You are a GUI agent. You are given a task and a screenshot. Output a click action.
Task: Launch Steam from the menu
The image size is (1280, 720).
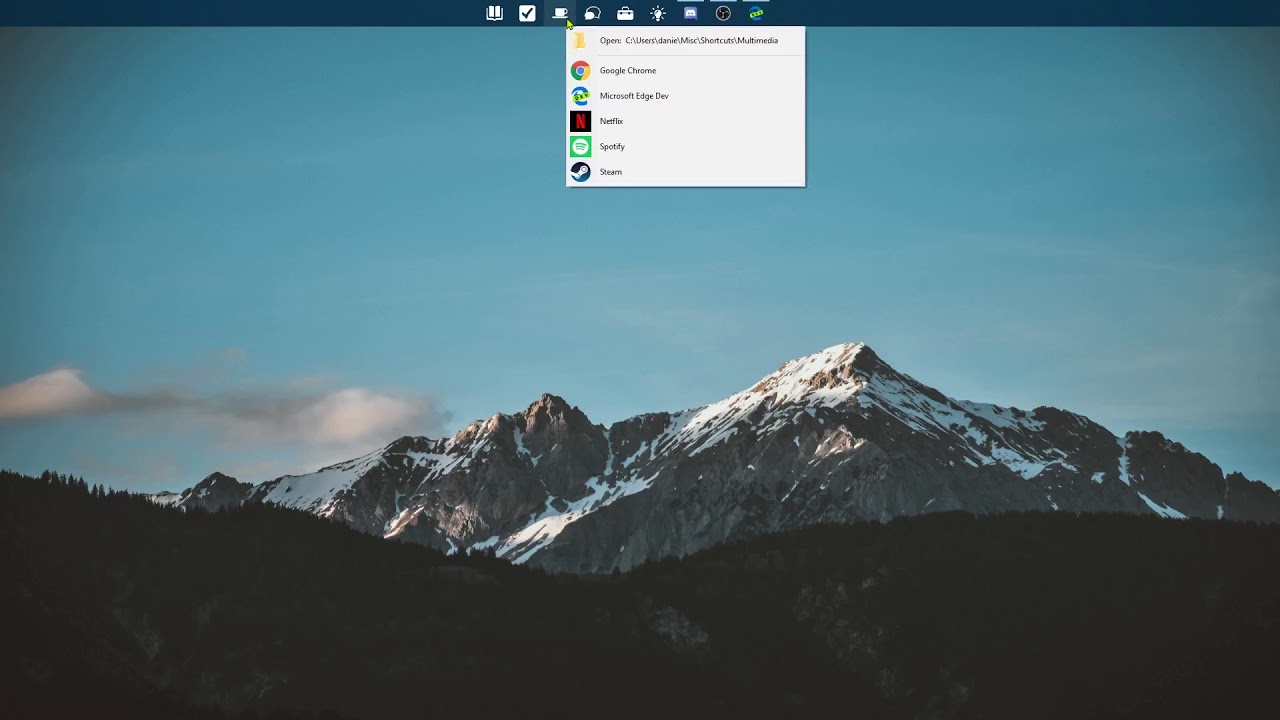pos(685,172)
